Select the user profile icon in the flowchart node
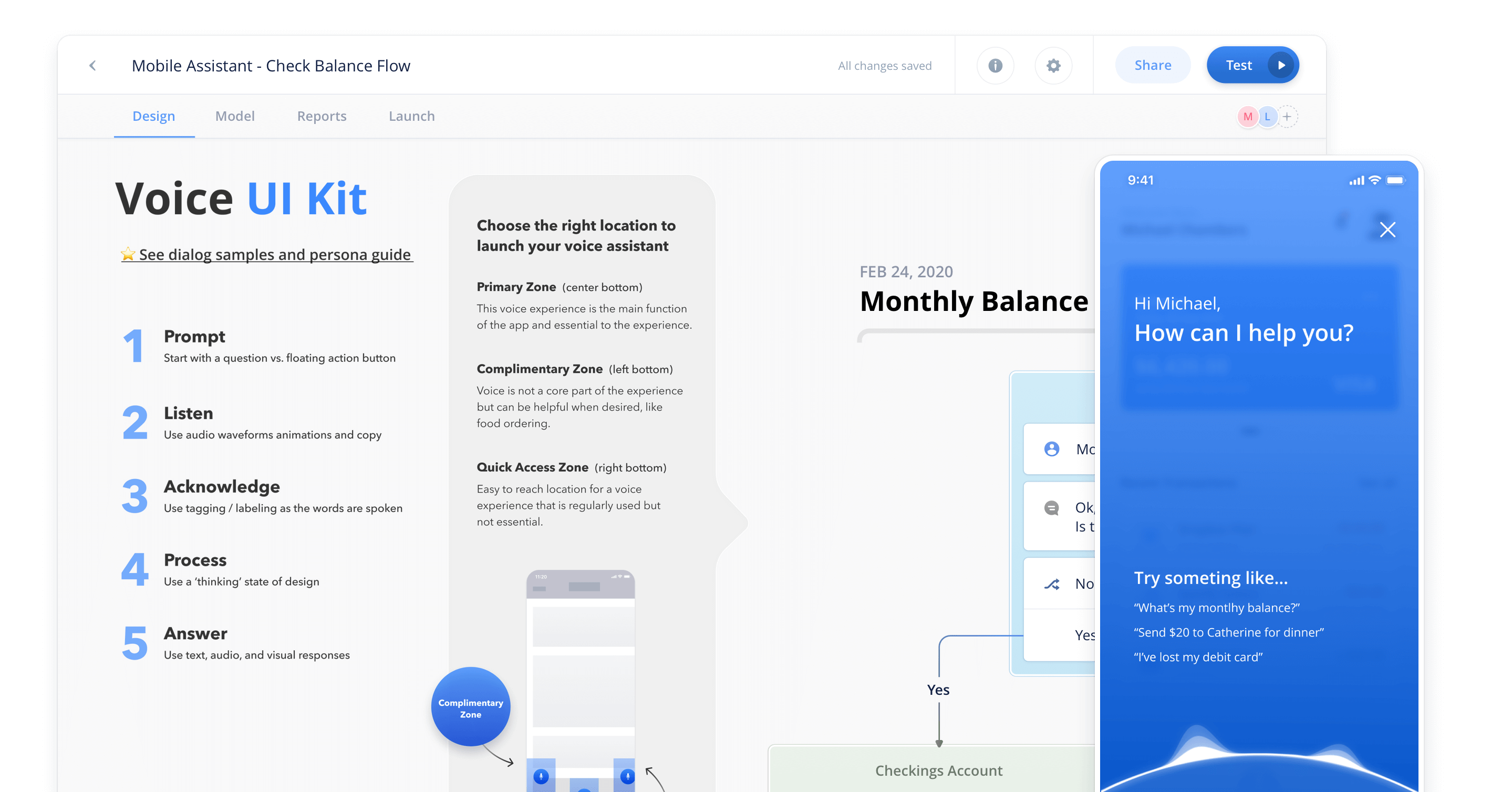 (x=1051, y=450)
